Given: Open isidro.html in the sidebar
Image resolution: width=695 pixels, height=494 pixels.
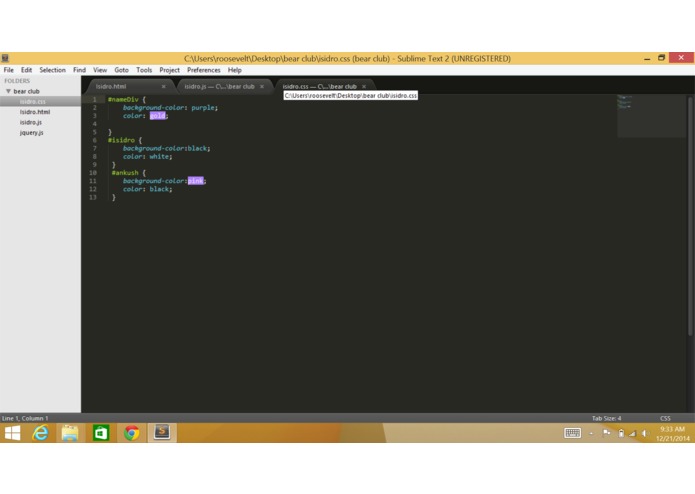Looking at the screenshot, I should pos(35,112).
